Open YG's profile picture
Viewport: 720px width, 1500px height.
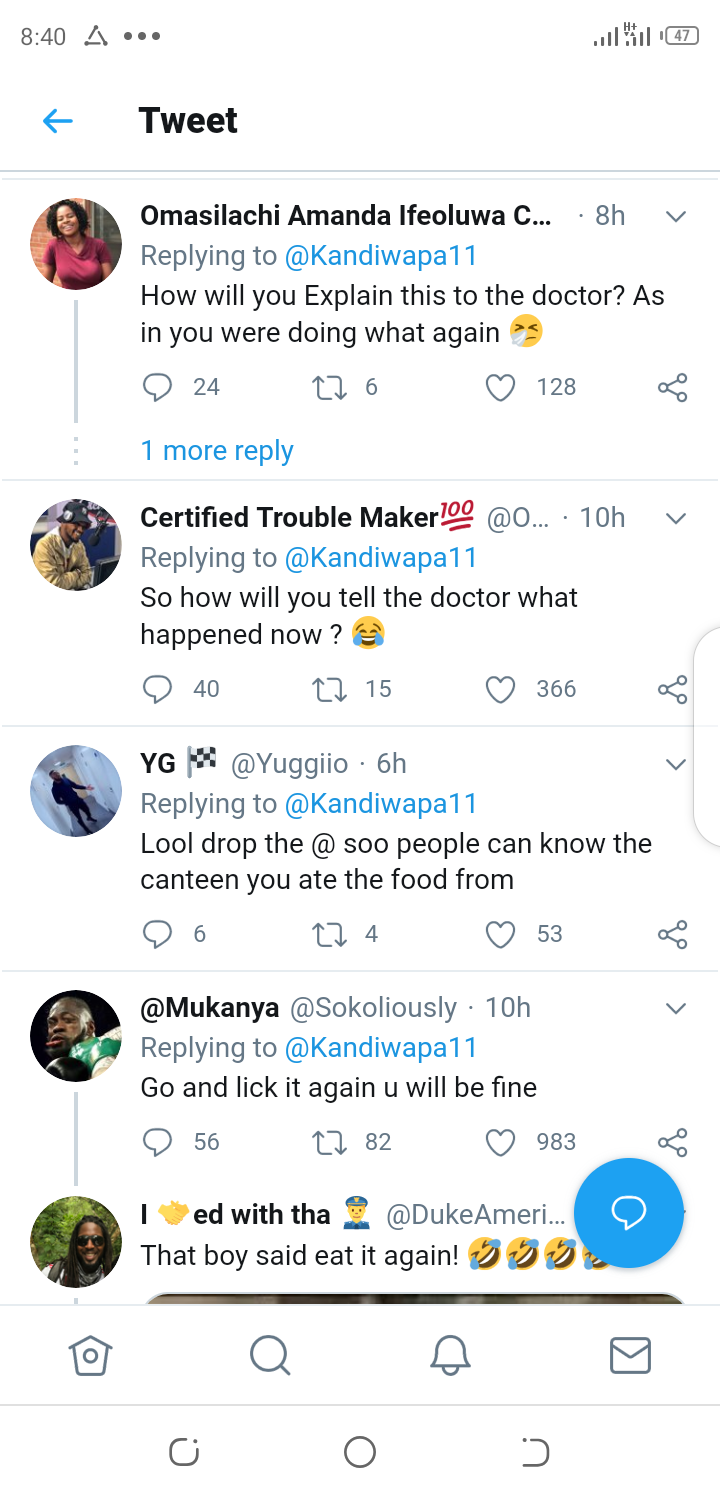click(76, 790)
